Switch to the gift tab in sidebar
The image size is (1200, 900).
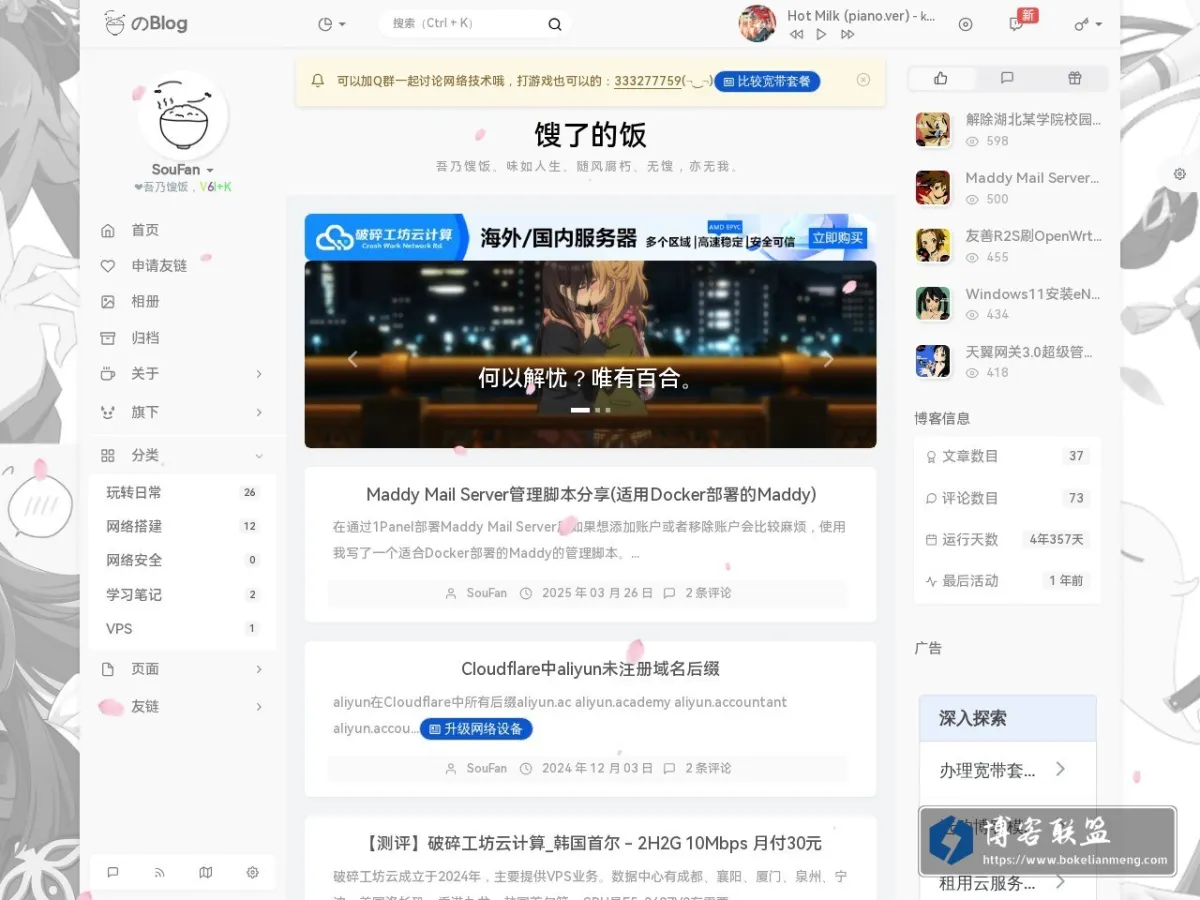pos(1074,78)
